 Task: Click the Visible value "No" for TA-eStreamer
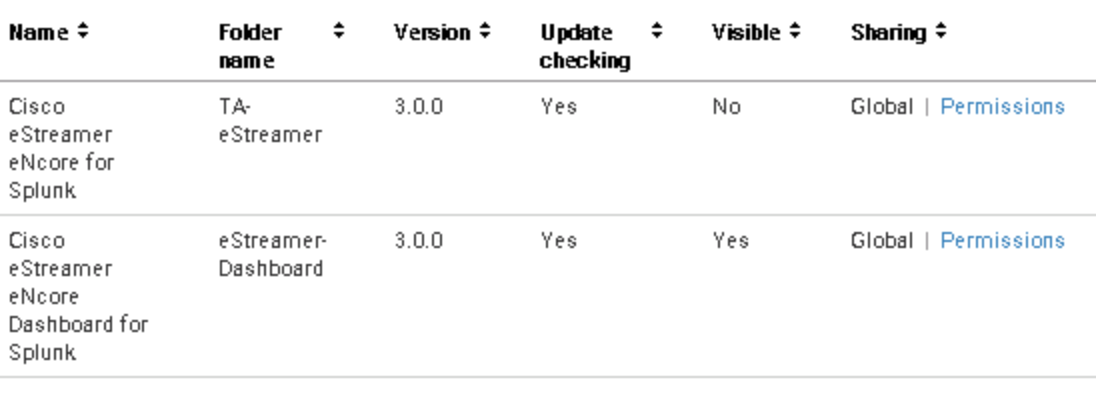pos(726,107)
